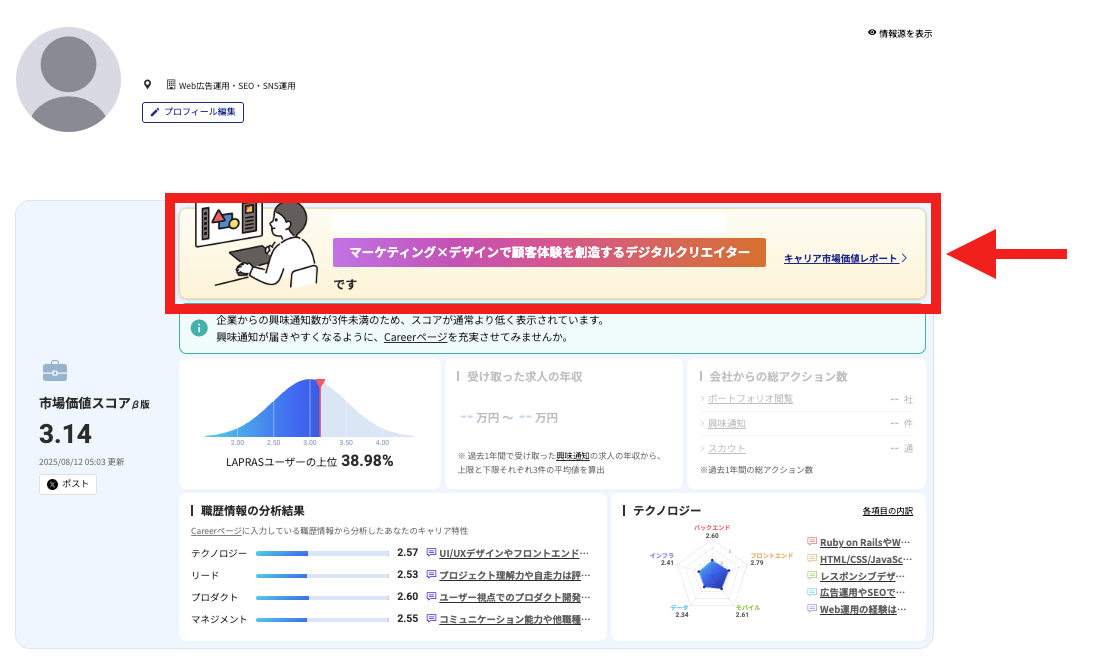The width and height of the screenshot is (1099, 658).
Task: Click the green info icon in notice
Action: pyautogui.click(x=199, y=328)
